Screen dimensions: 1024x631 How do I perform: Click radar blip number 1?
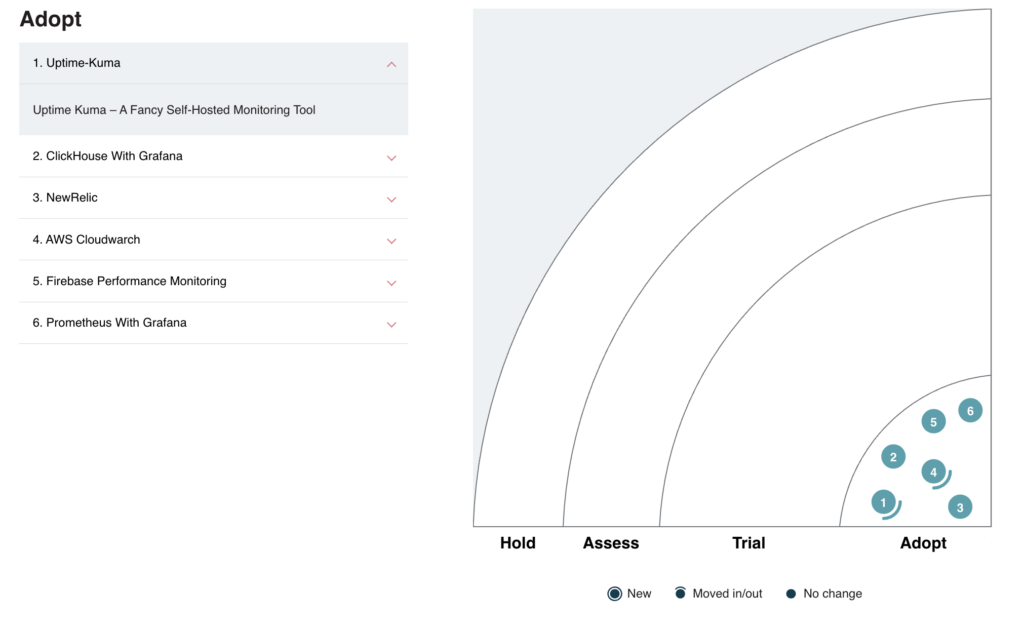point(884,502)
